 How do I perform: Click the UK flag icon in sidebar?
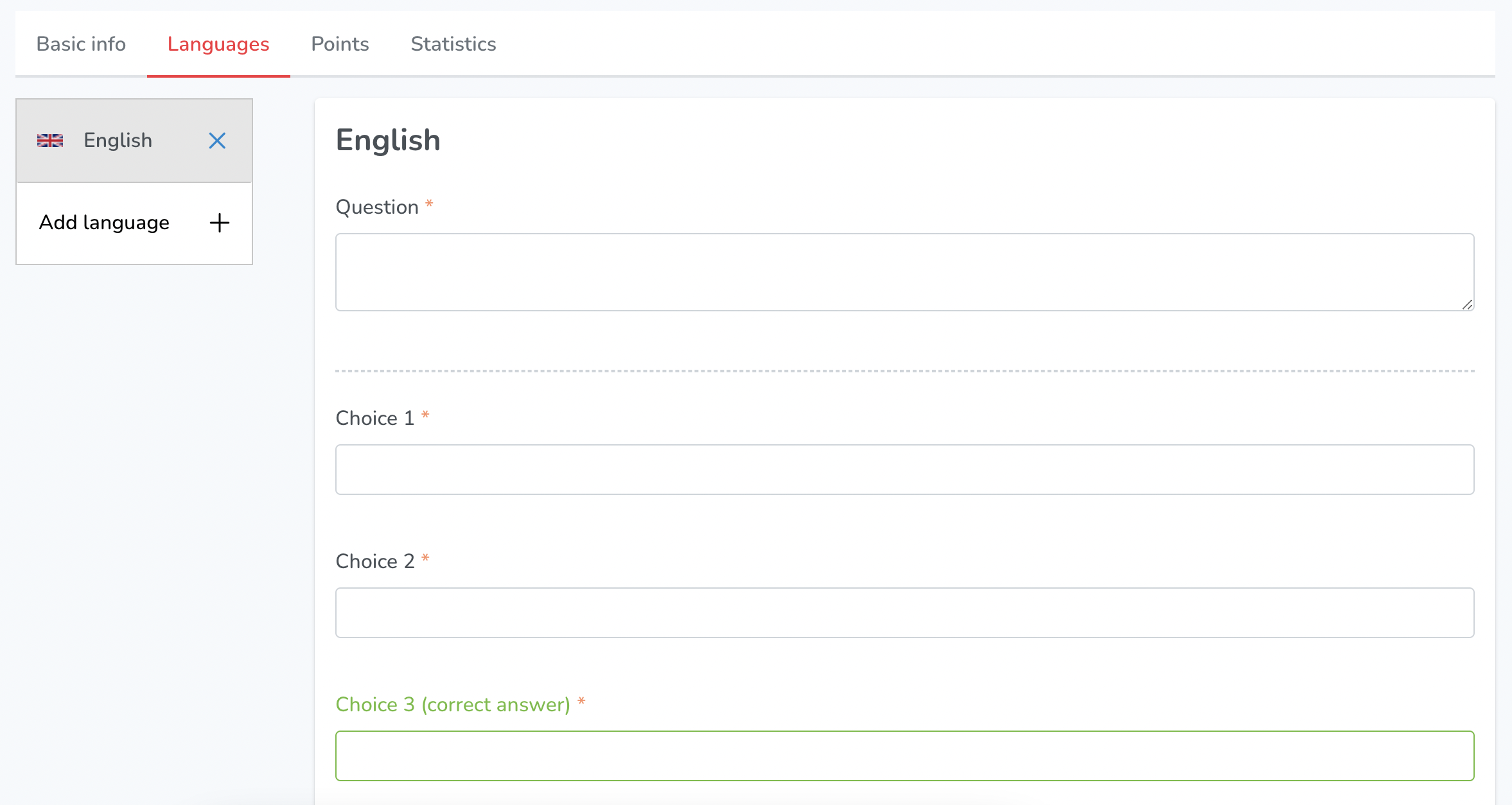pos(50,141)
